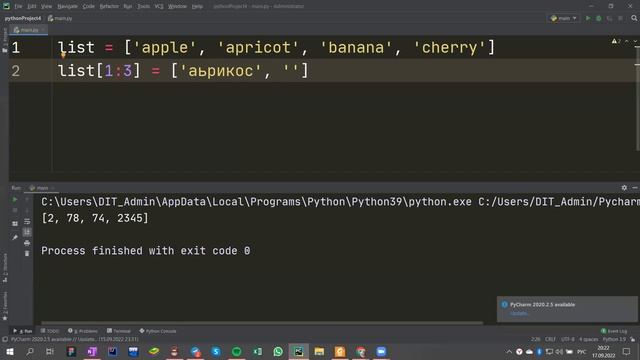Open the Window menu
The height and width of the screenshot is (360, 640).
177,6
